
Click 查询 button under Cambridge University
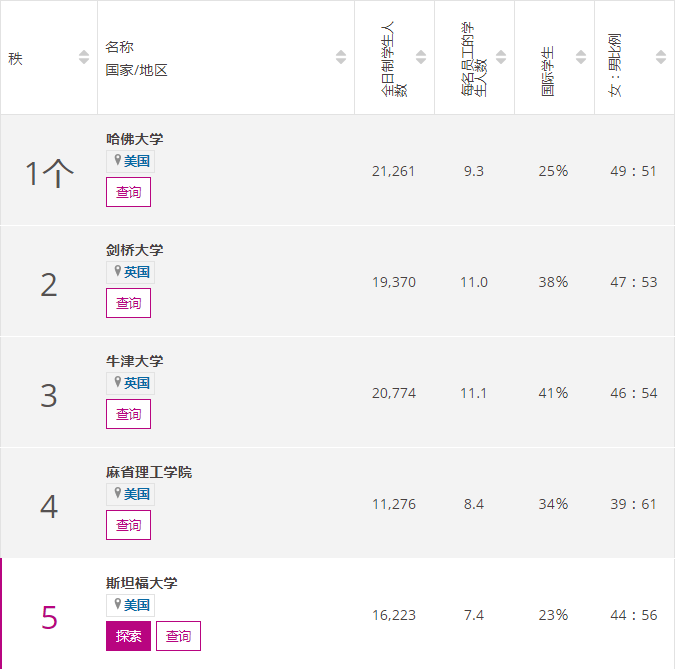coord(128,303)
